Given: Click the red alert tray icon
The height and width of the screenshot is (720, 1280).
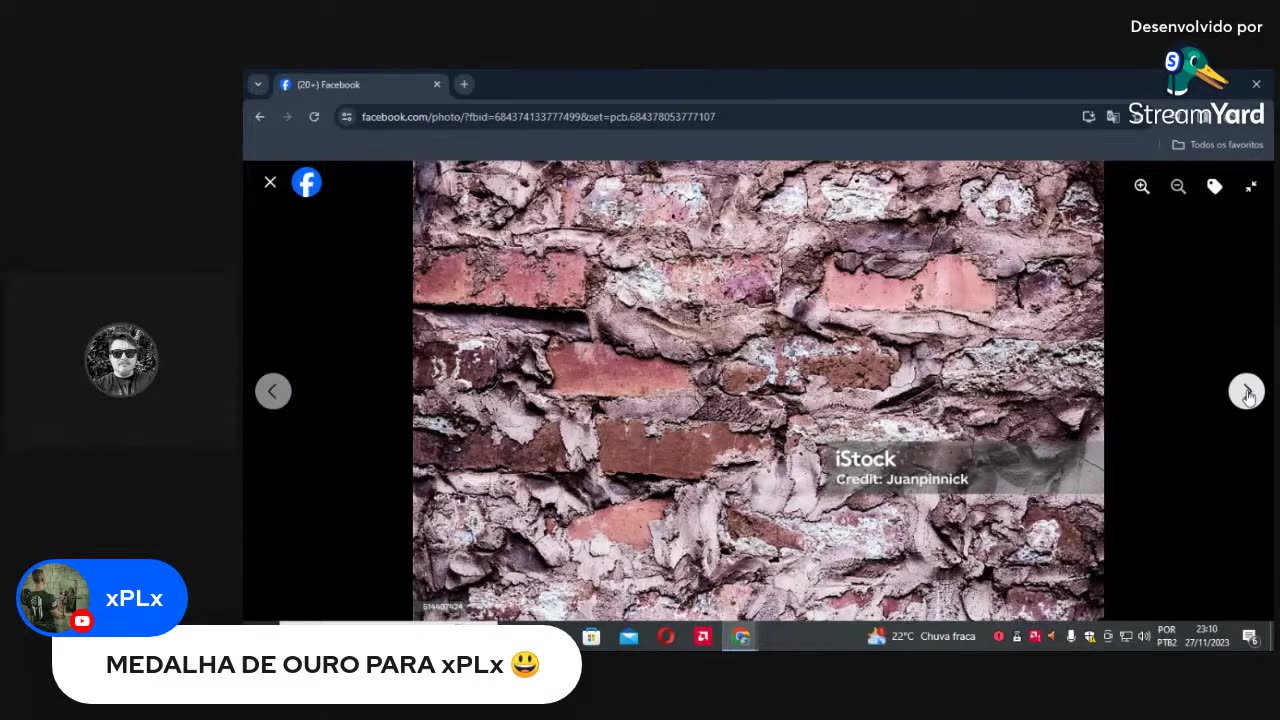Looking at the screenshot, I should 998,637.
